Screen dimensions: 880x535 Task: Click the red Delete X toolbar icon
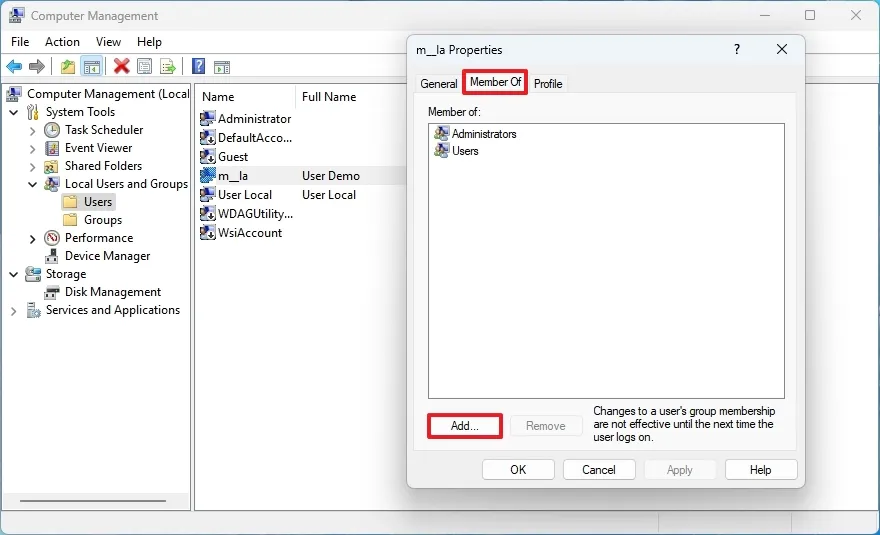point(121,67)
